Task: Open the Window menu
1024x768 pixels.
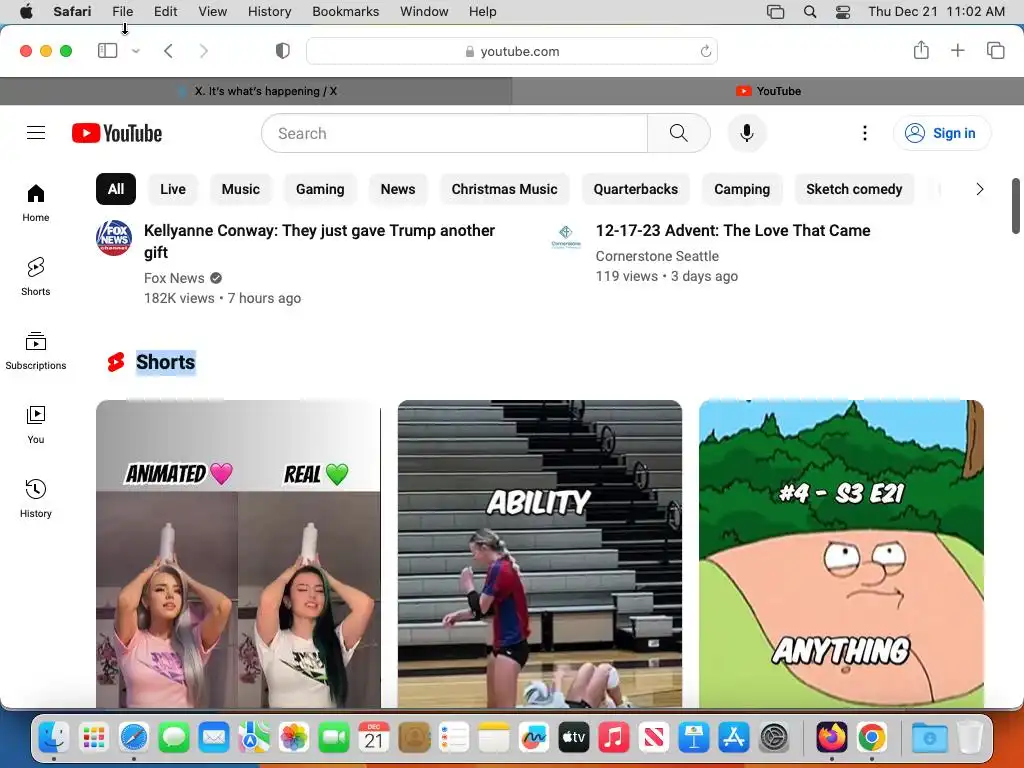Action: click(424, 12)
